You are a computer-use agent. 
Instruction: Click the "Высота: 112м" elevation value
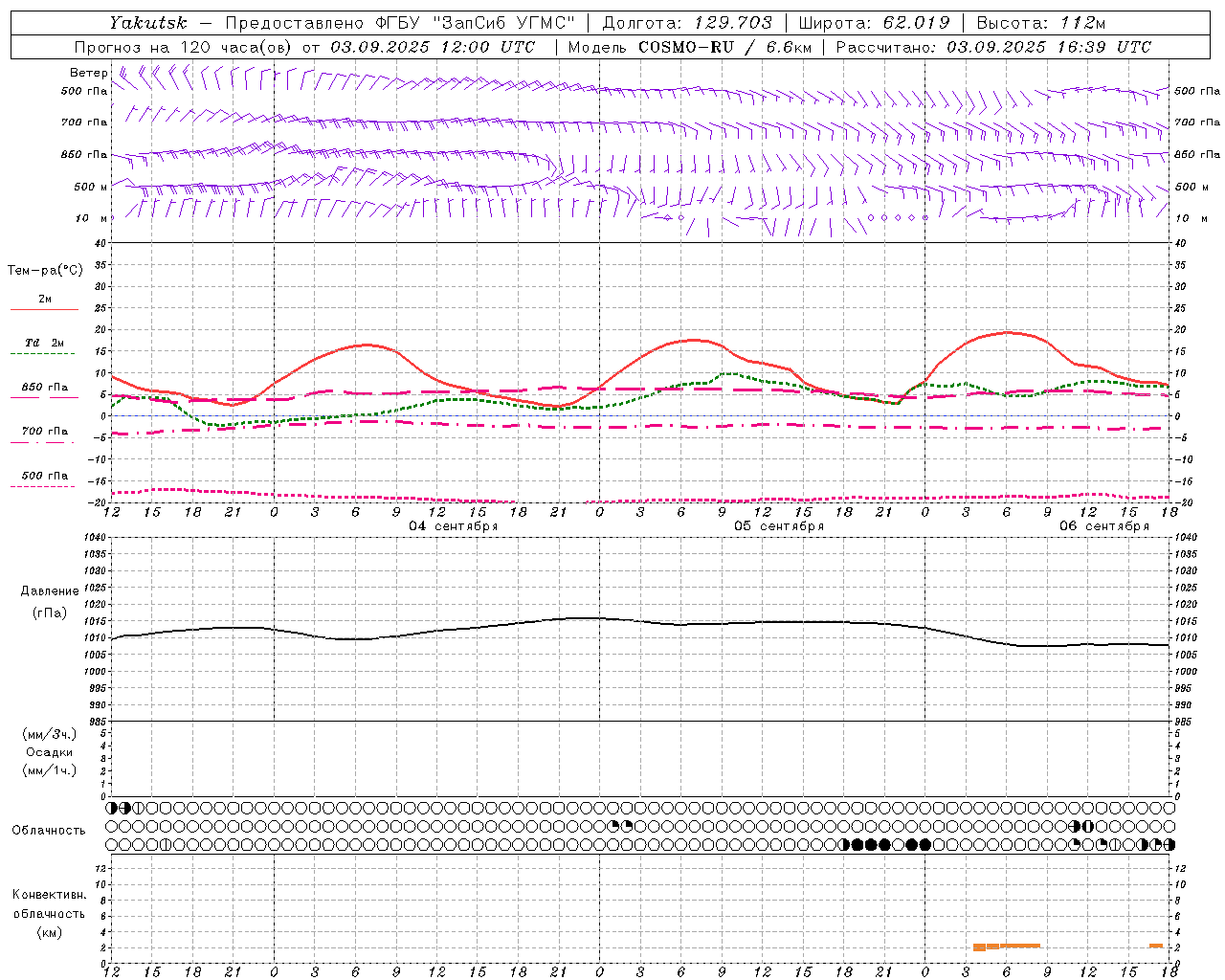click(1041, 23)
